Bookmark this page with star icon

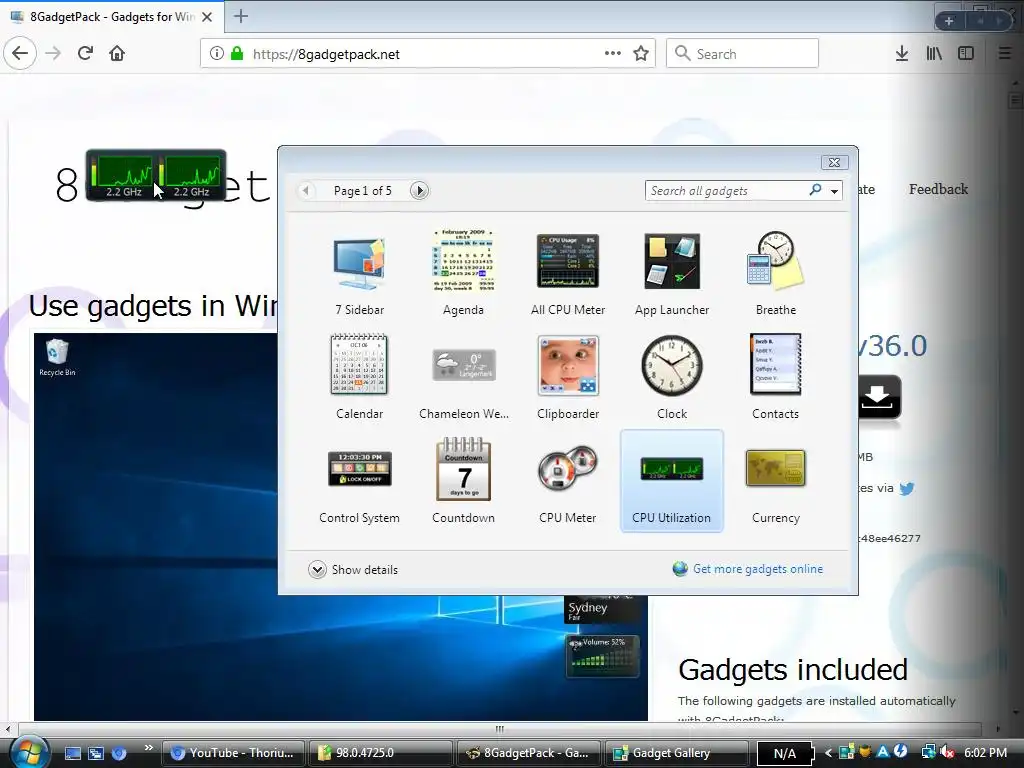(x=641, y=54)
